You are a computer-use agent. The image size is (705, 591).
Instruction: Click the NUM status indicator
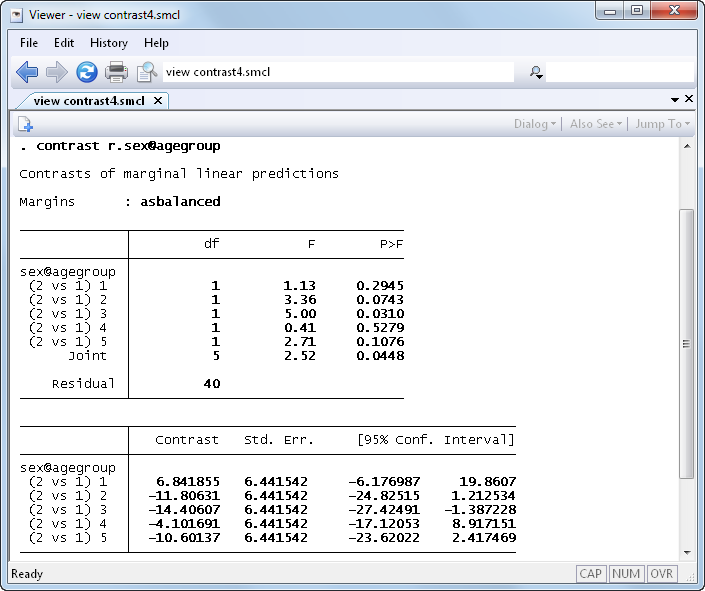tap(625, 573)
